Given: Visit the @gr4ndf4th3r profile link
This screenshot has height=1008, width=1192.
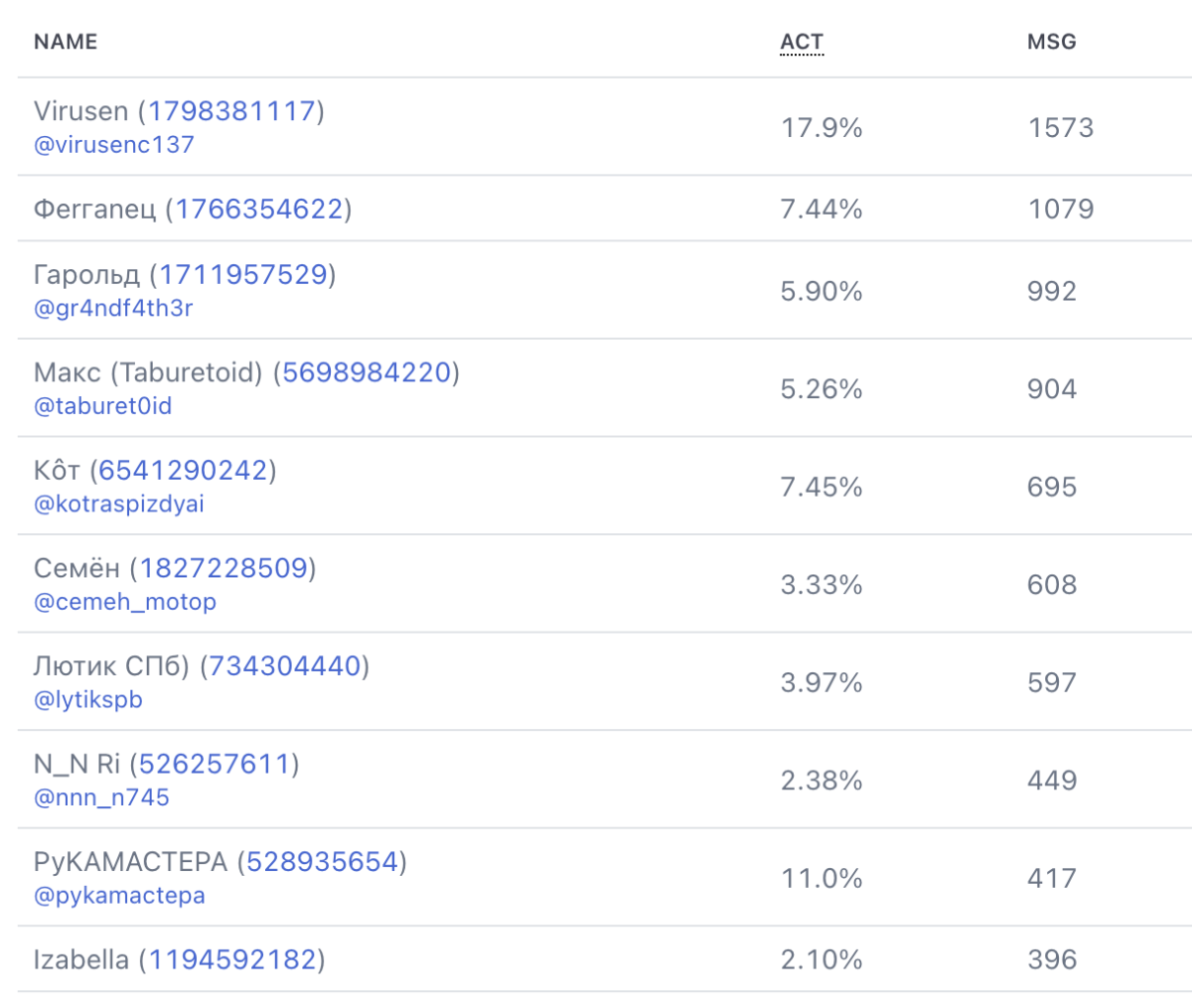Looking at the screenshot, I should [x=113, y=308].
